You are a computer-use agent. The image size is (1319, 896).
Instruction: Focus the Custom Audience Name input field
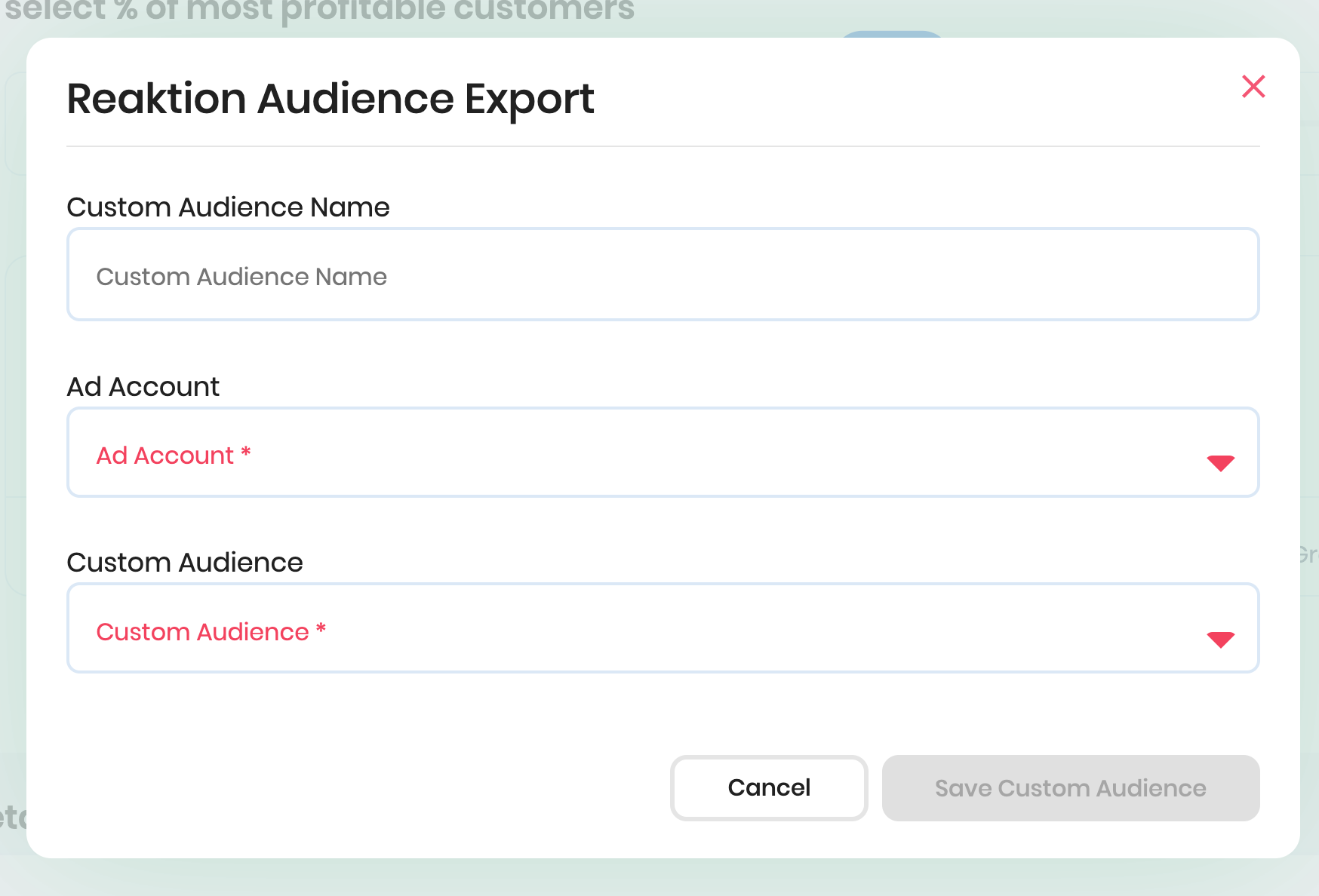663,275
